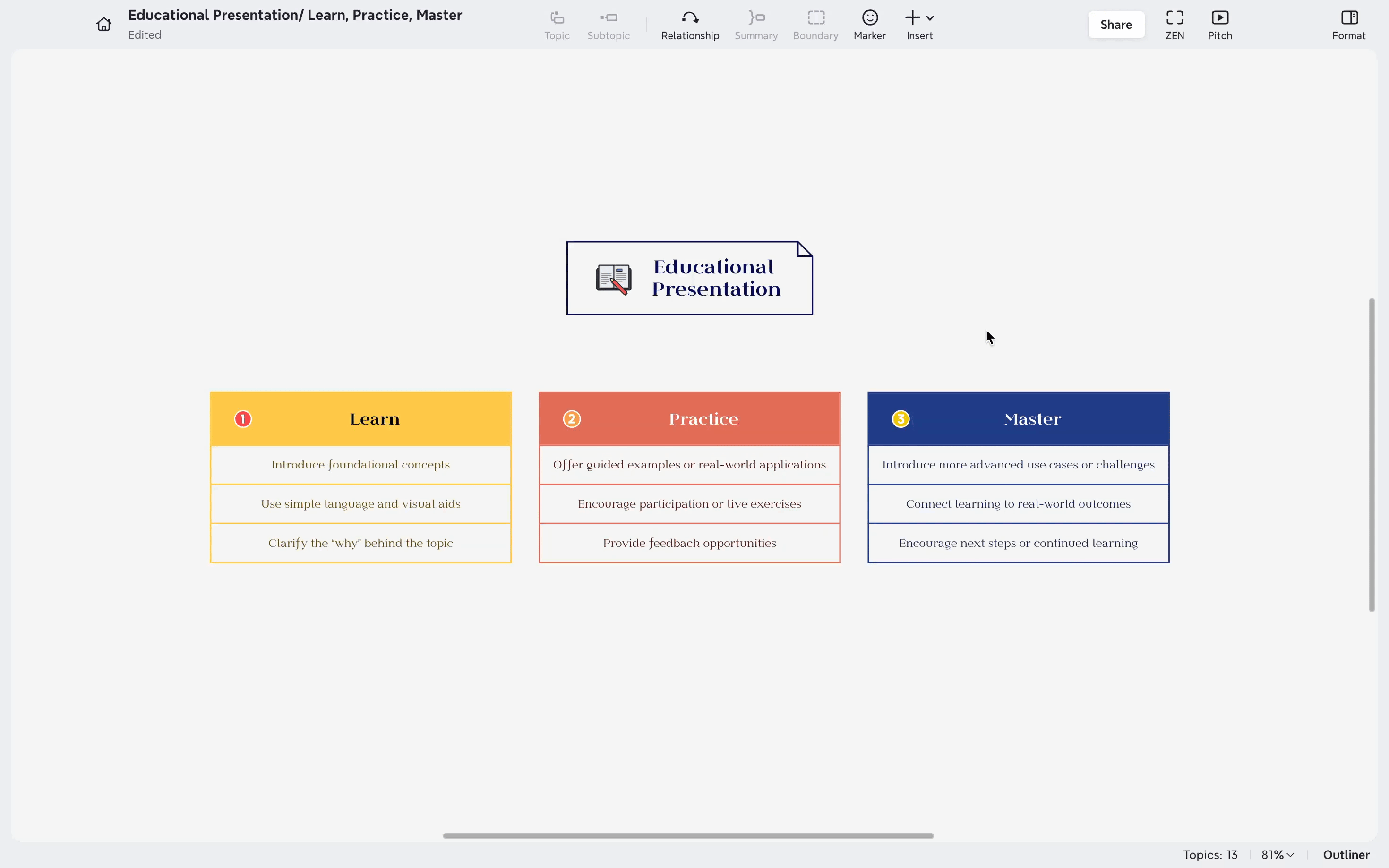Click the book image on central topic
This screenshot has height=868, width=1389.
coord(613,279)
